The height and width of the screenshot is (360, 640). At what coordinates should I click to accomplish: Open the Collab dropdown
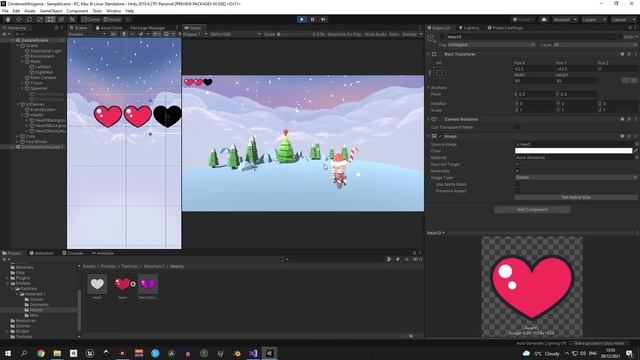(524, 20)
